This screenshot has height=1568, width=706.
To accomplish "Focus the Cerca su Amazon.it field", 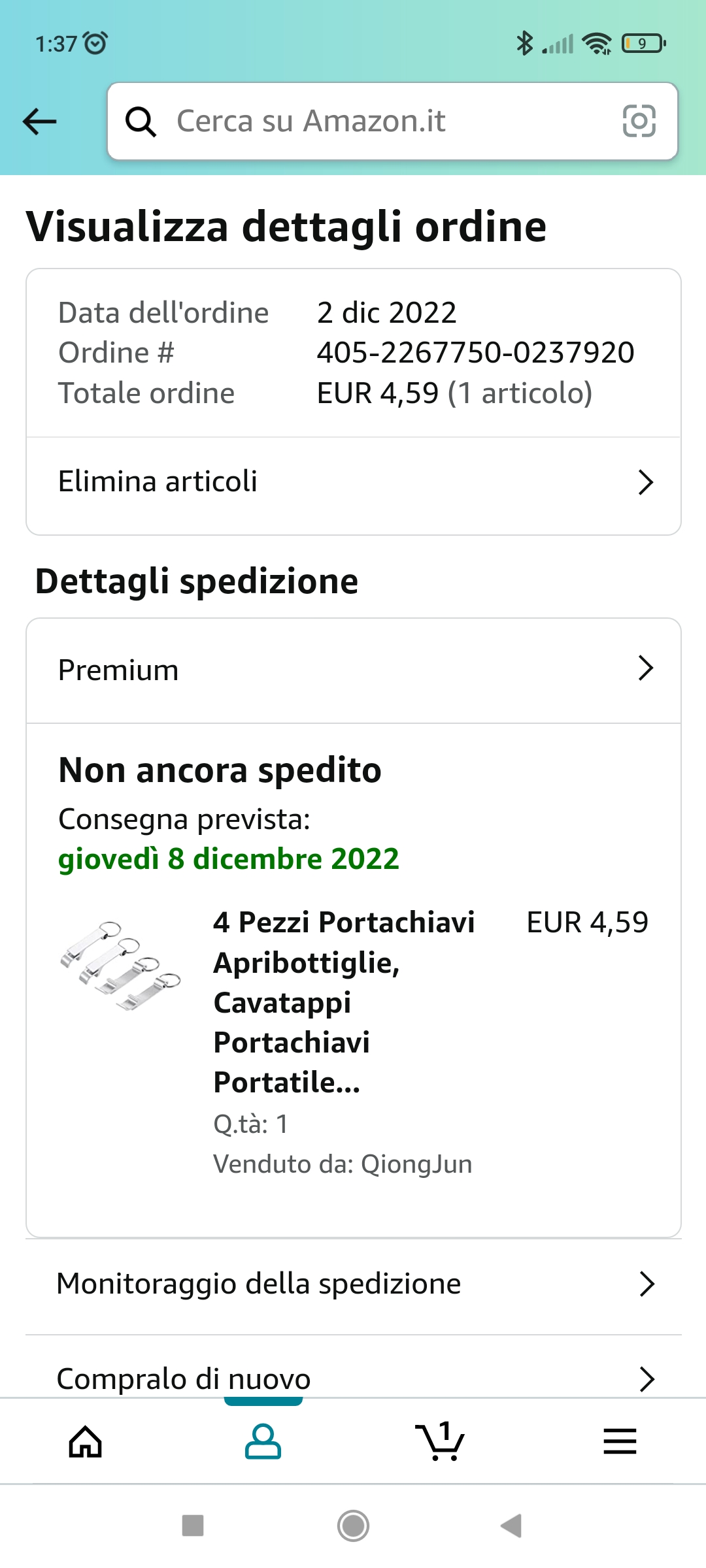I will click(x=392, y=121).
